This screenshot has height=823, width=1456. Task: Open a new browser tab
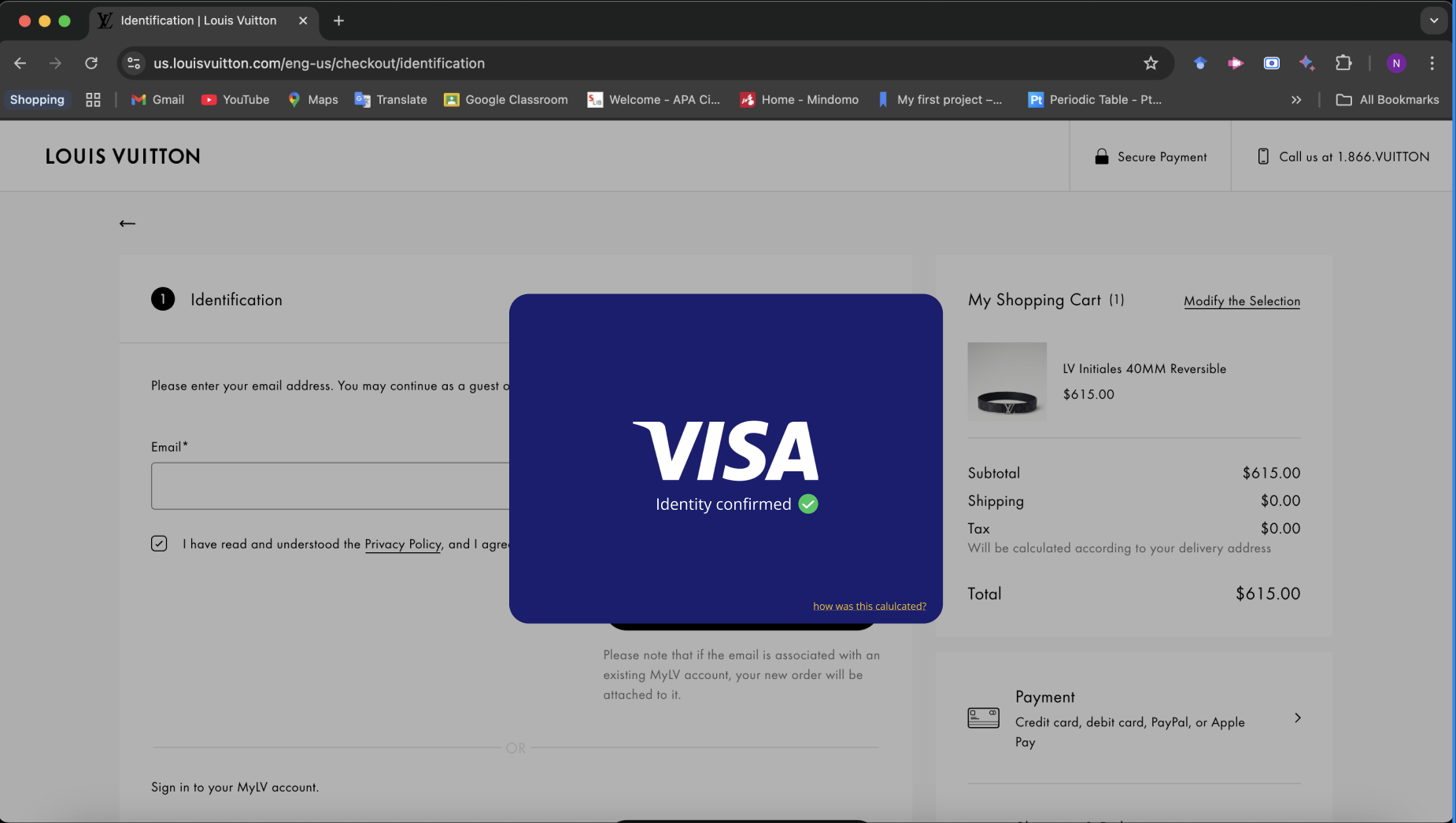click(338, 20)
